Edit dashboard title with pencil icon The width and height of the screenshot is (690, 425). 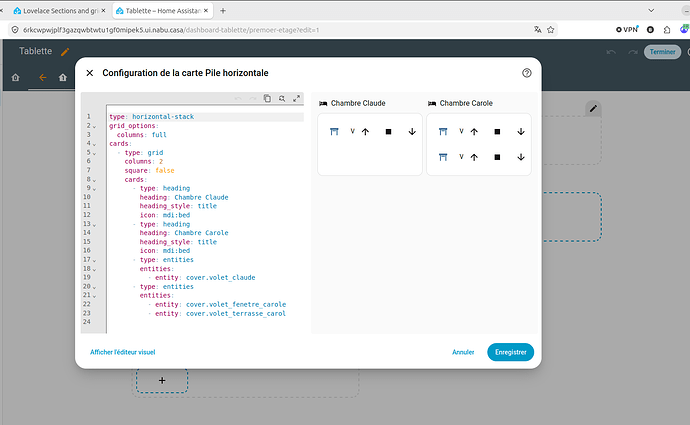(65, 52)
